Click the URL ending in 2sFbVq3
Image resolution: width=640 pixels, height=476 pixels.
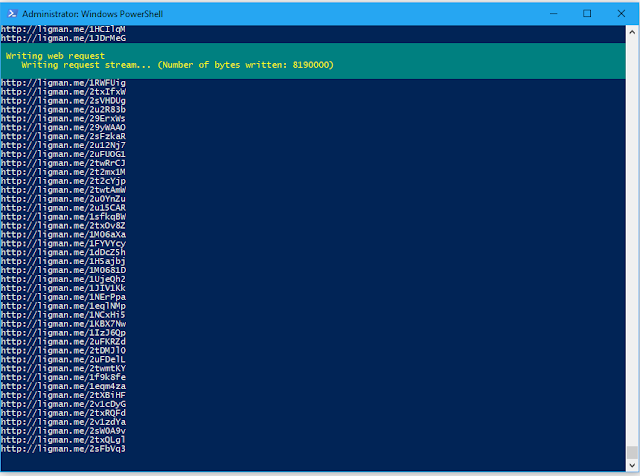click(x=63, y=449)
